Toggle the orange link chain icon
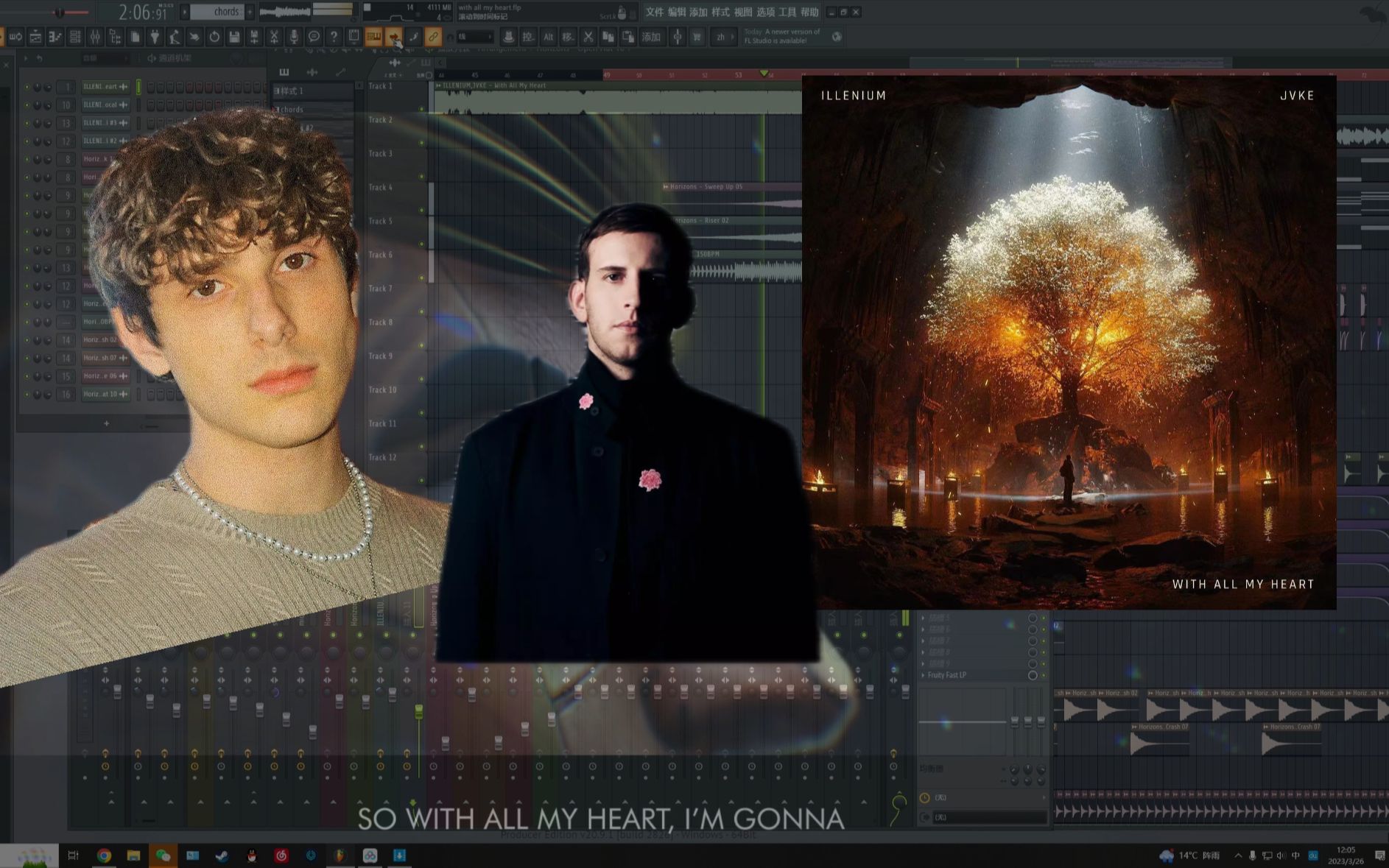Screen dimensions: 1389x868 pos(433,37)
